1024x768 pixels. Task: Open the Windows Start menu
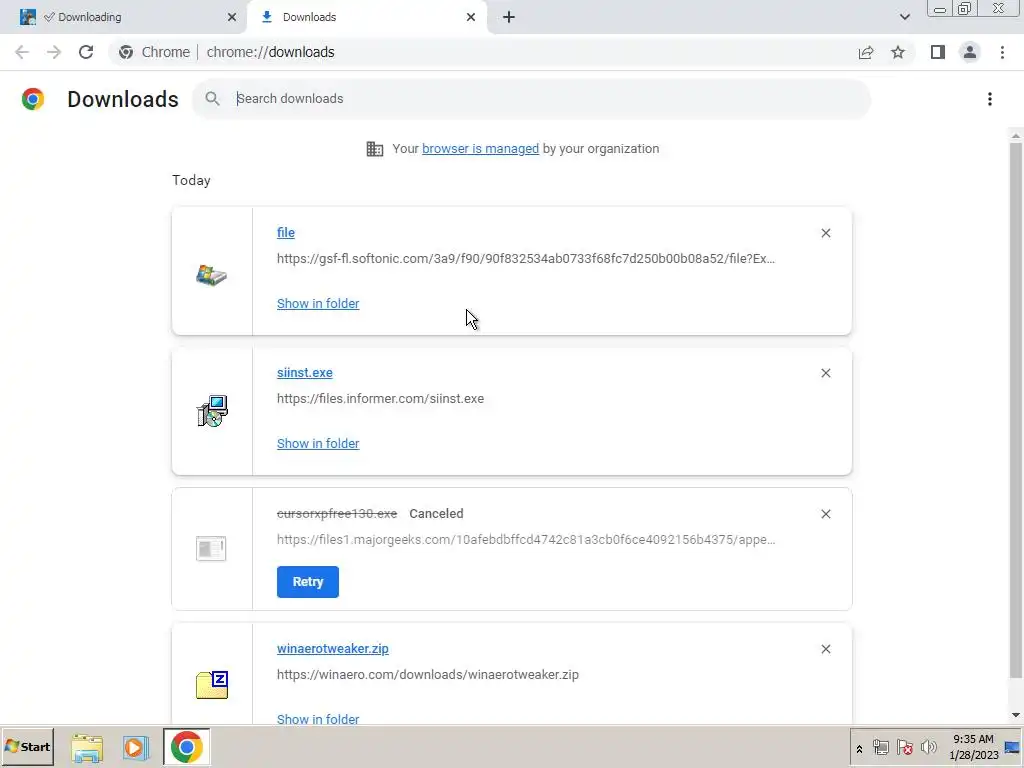[x=27, y=746]
